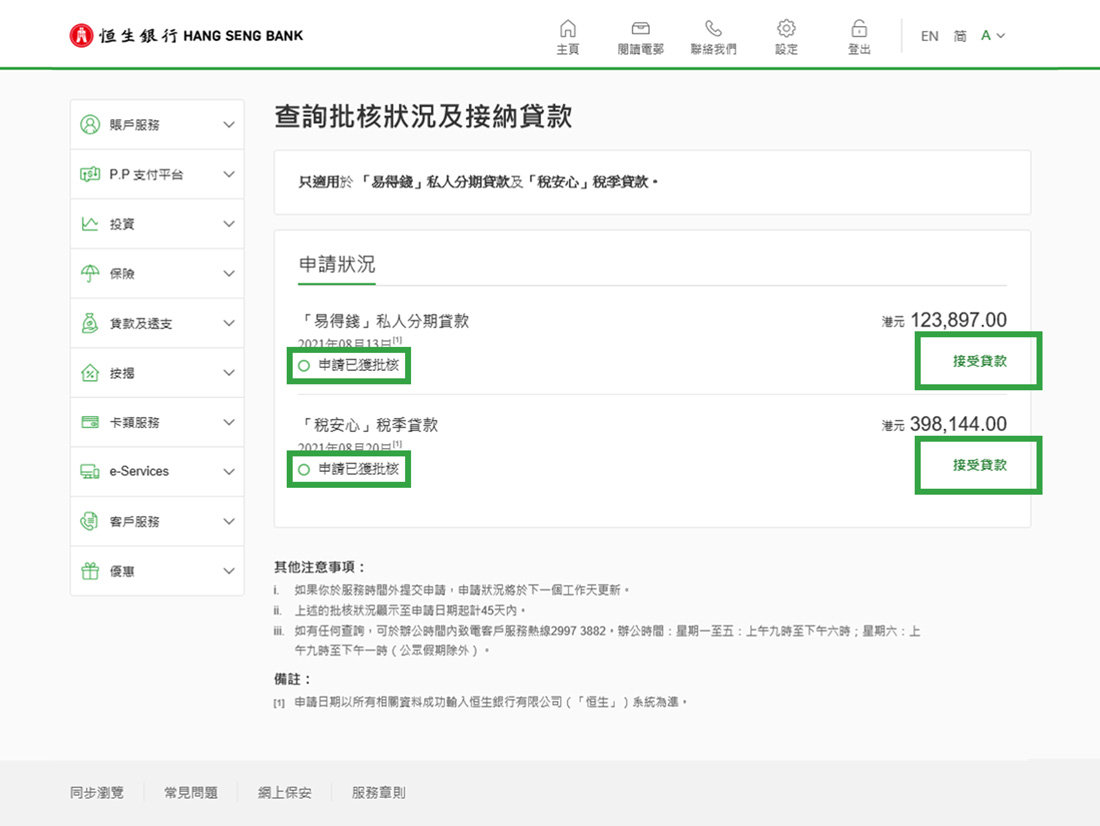Viewport: 1100px width, 826px height.
Task: Open the e-Services sidebar menu
Action: pyautogui.click(x=139, y=471)
